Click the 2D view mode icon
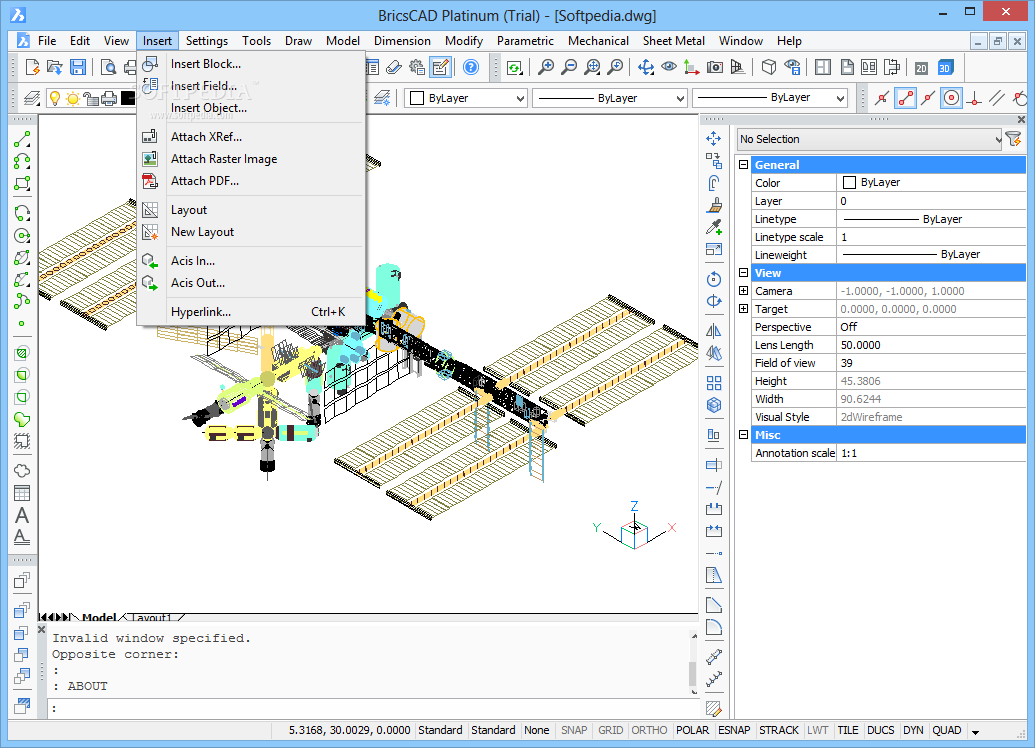Image resolution: width=1035 pixels, height=748 pixels. [921, 67]
